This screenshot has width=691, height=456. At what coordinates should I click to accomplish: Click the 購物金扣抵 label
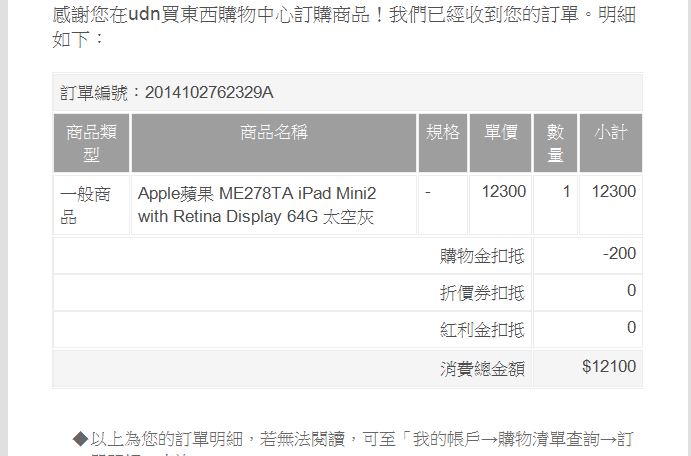[x=482, y=256]
